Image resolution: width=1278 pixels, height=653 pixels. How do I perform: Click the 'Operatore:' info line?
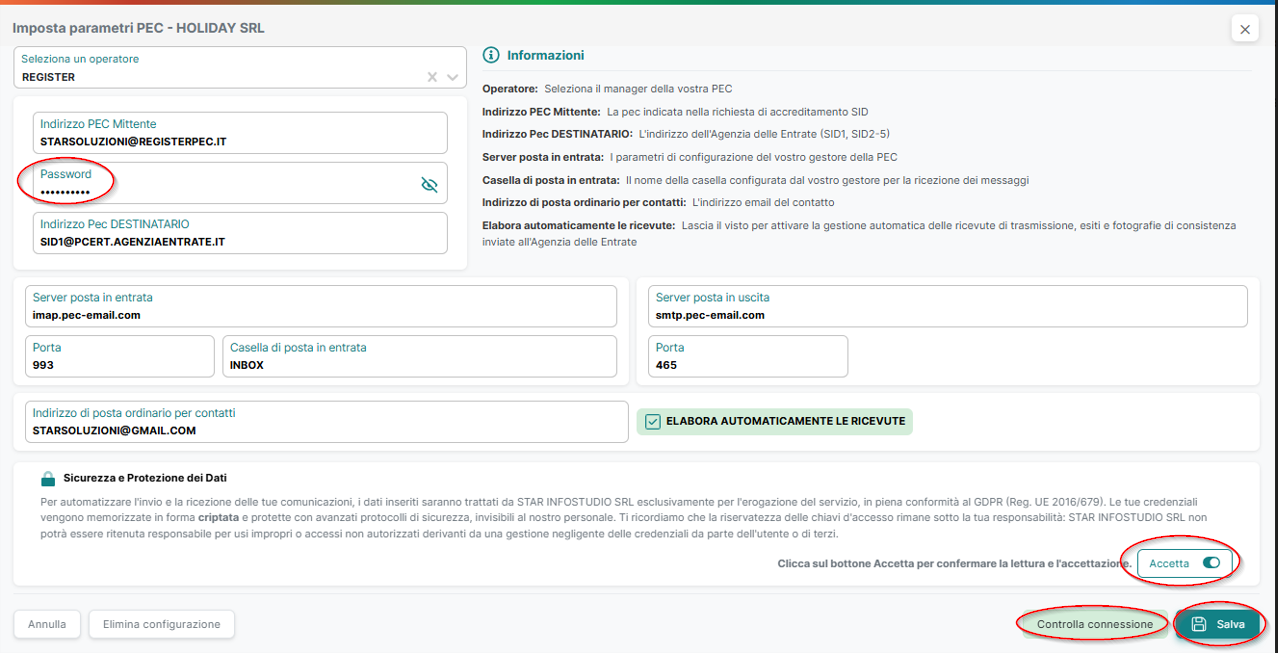(x=608, y=89)
